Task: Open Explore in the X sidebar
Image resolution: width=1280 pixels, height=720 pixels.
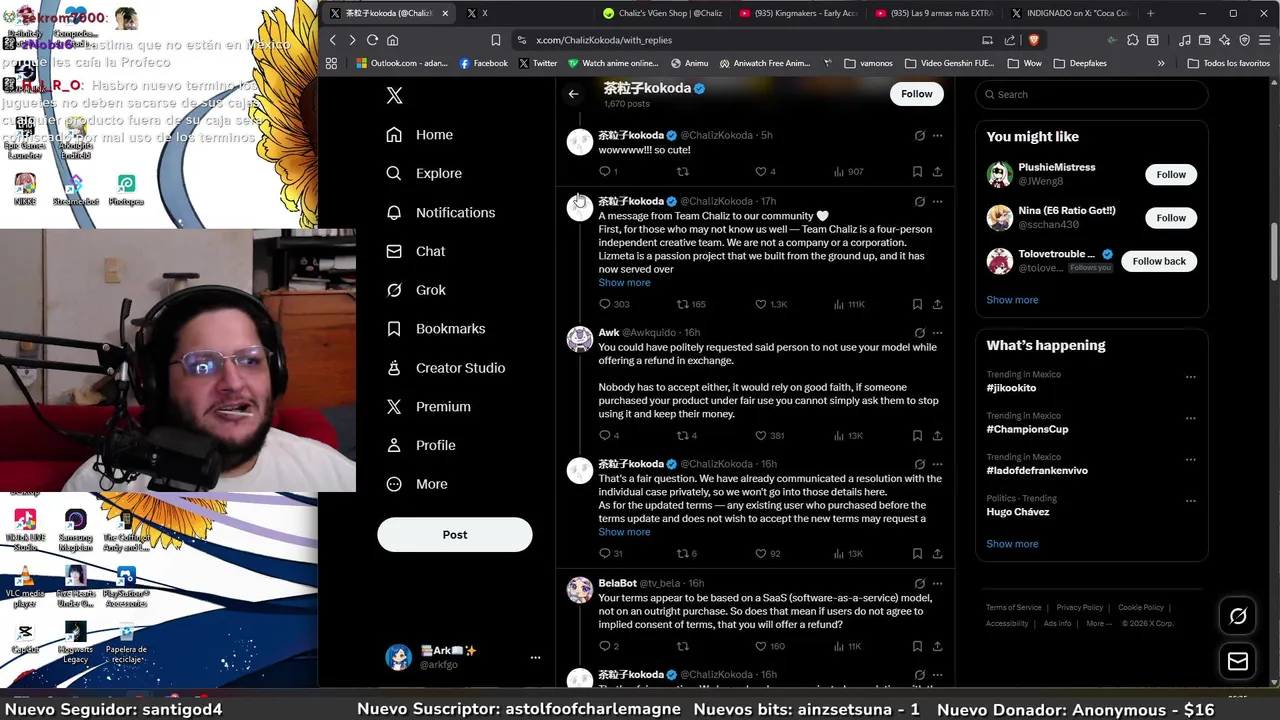Action: [x=424, y=174]
